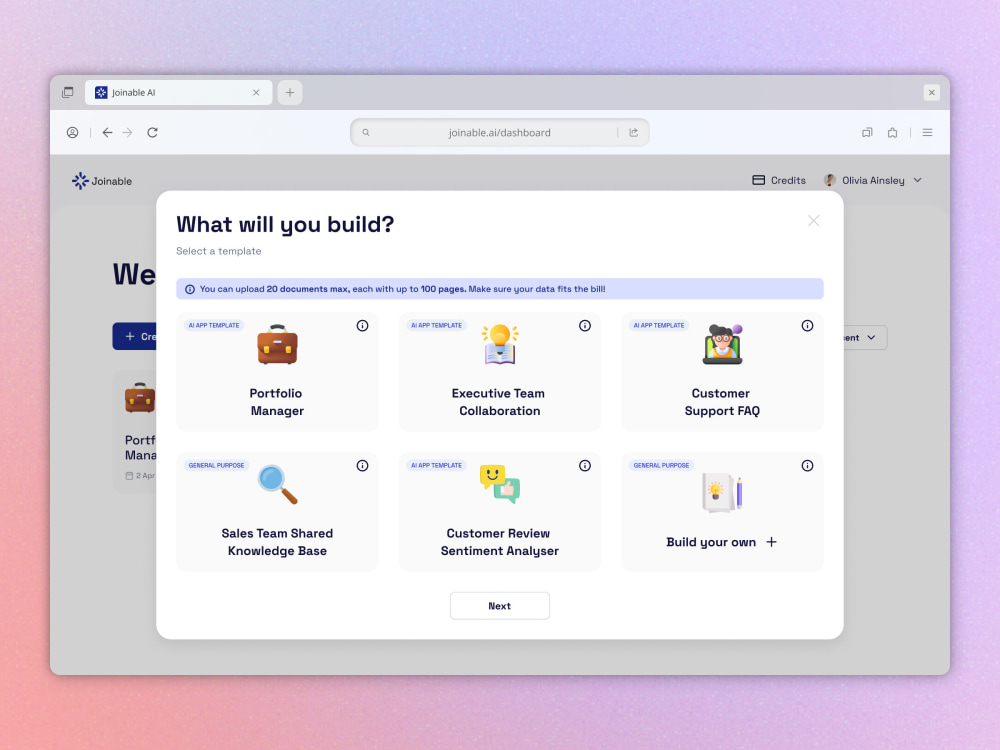Show info for the Portfolio Manager template
This screenshot has width=1000, height=750.
point(362,326)
